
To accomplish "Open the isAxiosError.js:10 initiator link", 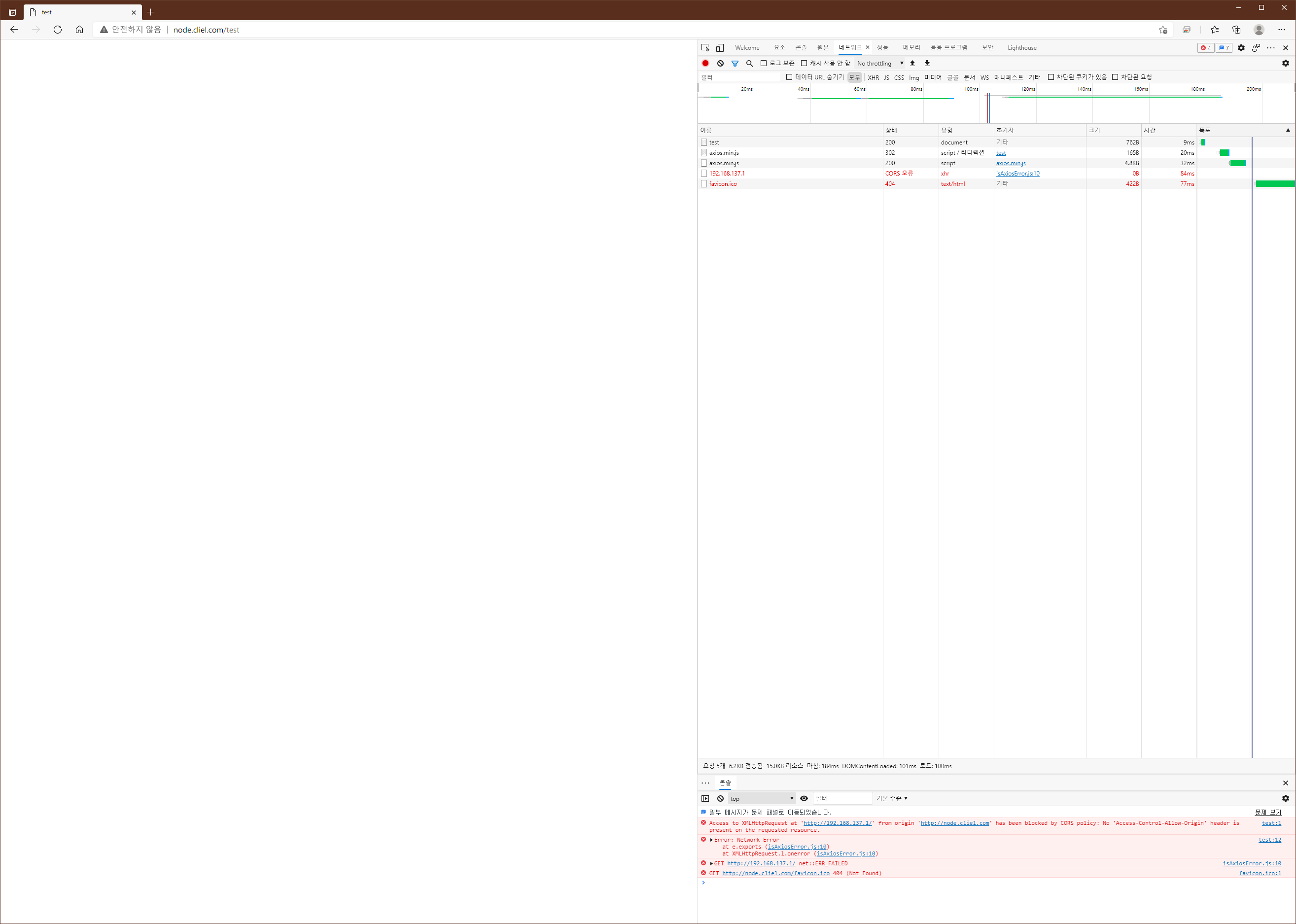I will [x=1017, y=174].
